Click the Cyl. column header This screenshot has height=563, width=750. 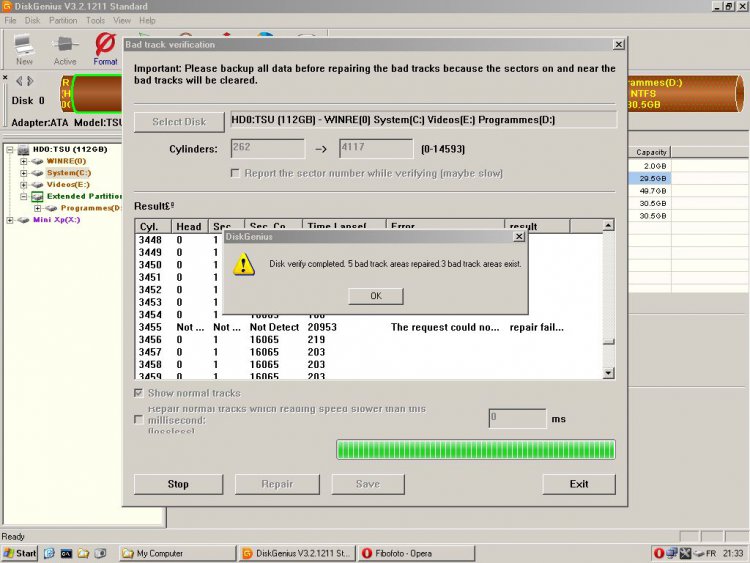153,226
